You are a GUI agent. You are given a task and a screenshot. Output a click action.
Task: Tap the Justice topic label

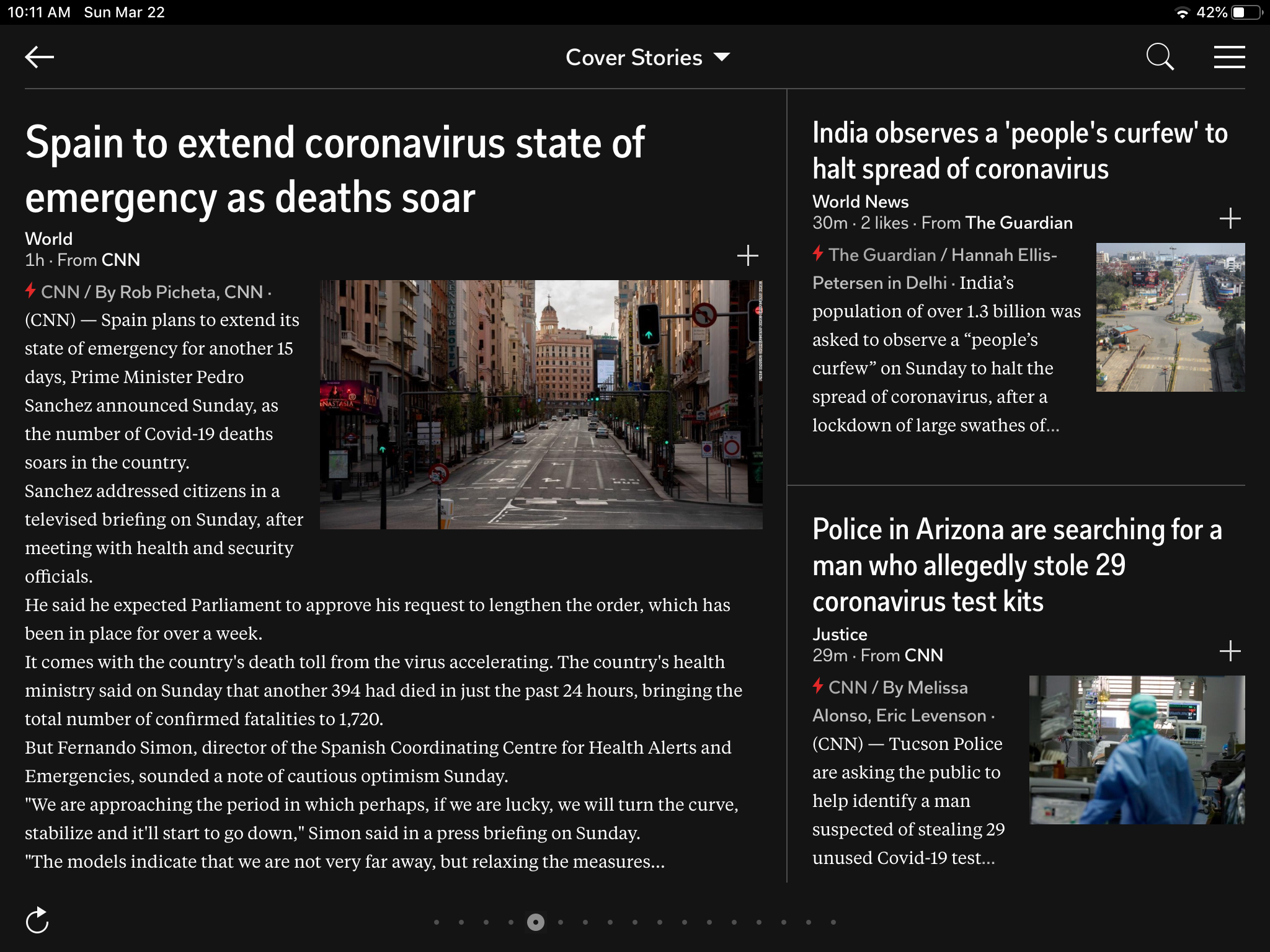[x=840, y=634]
